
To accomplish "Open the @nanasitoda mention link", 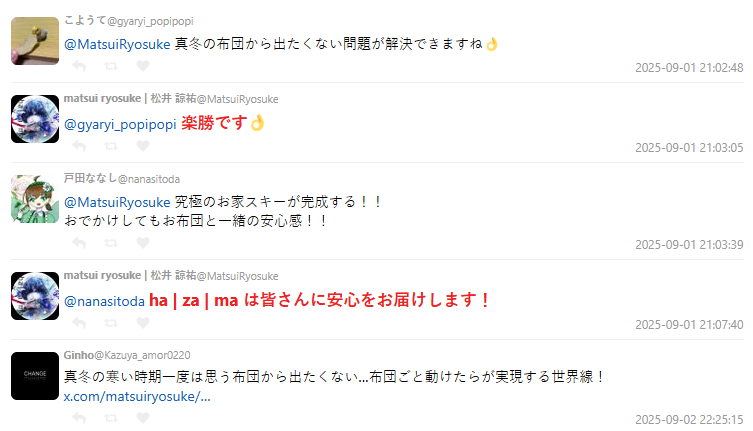I will pyautogui.click(x=104, y=301).
